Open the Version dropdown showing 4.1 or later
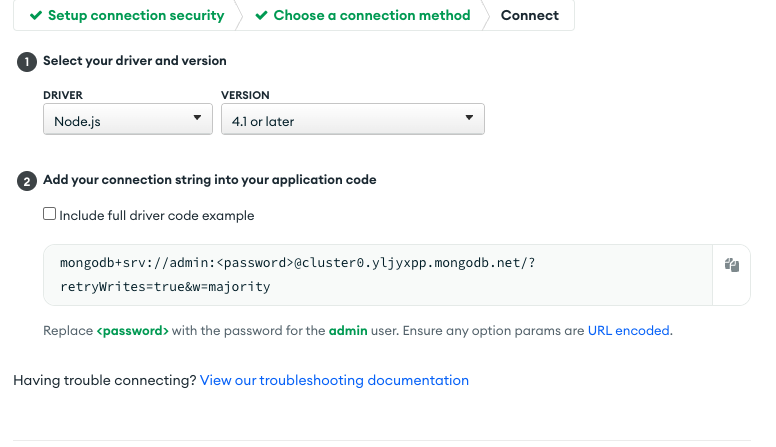This screenshot has height=447, width=776. 352,119
